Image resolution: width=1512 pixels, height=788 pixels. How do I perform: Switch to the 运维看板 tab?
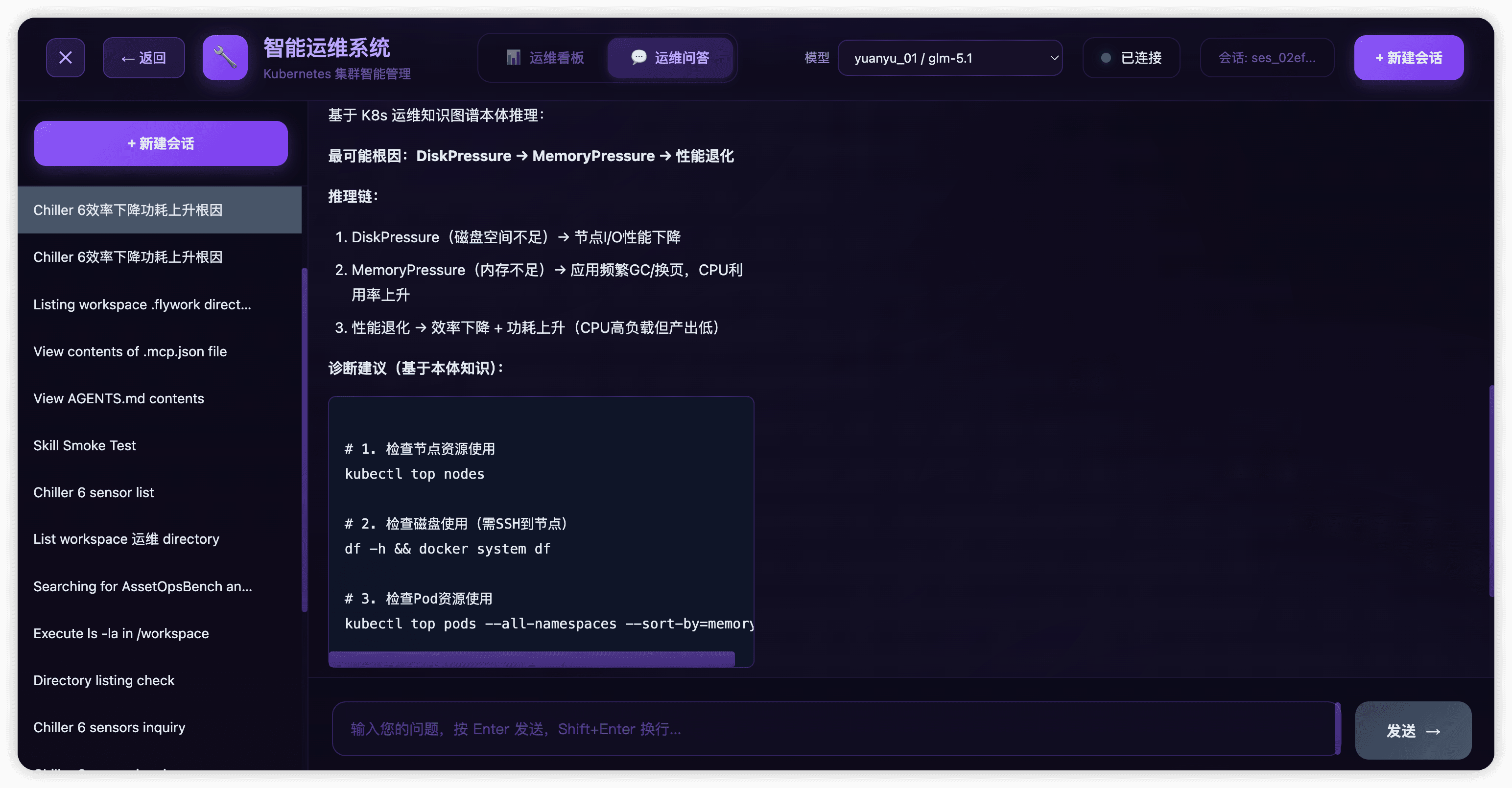click(545, 57)
